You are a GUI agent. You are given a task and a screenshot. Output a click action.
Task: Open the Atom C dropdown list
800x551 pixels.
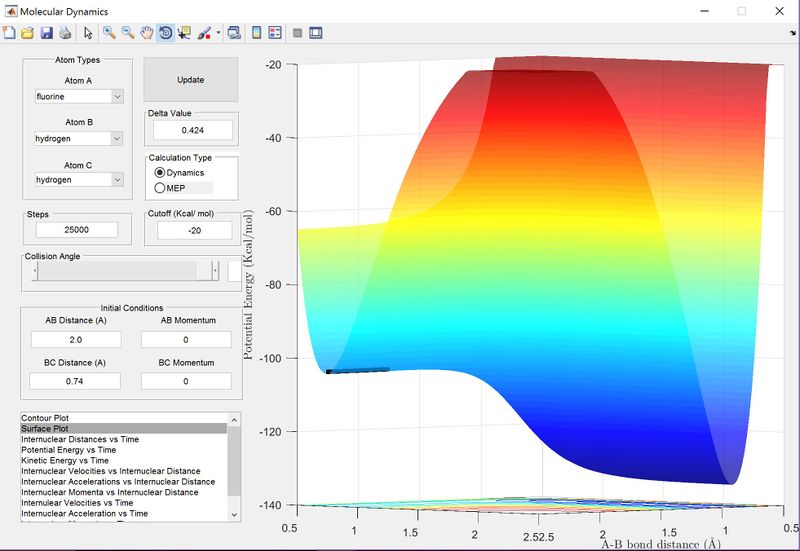click(78, 179)
